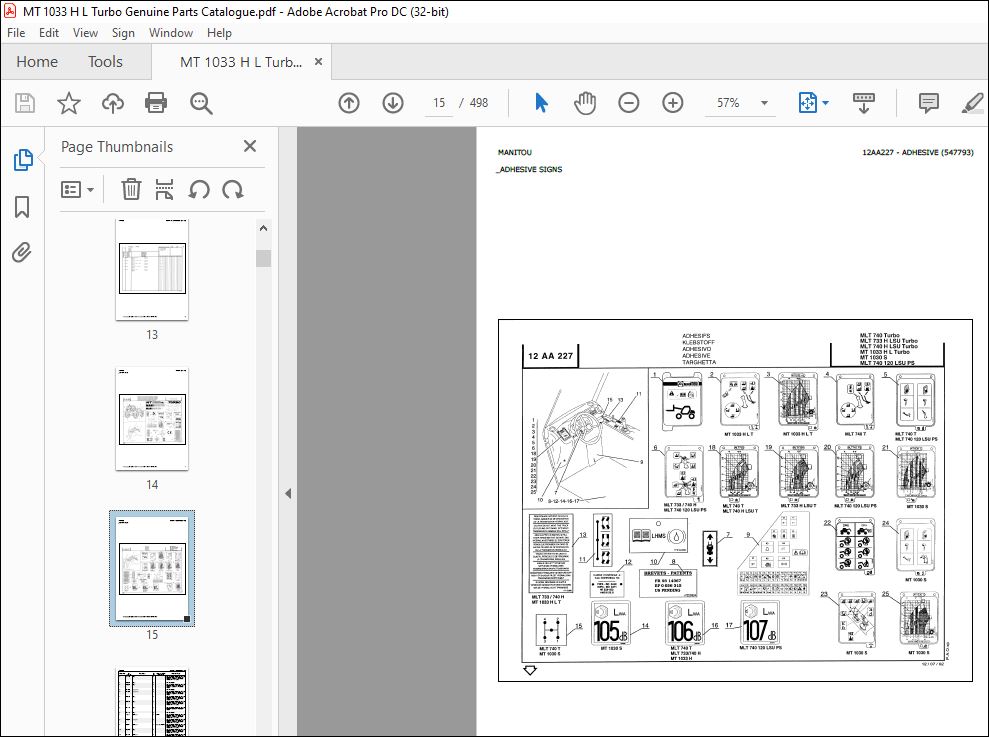Open the find text magnifier tool
The height and width of the screenshot is (737, 989).
click(201, 103)
